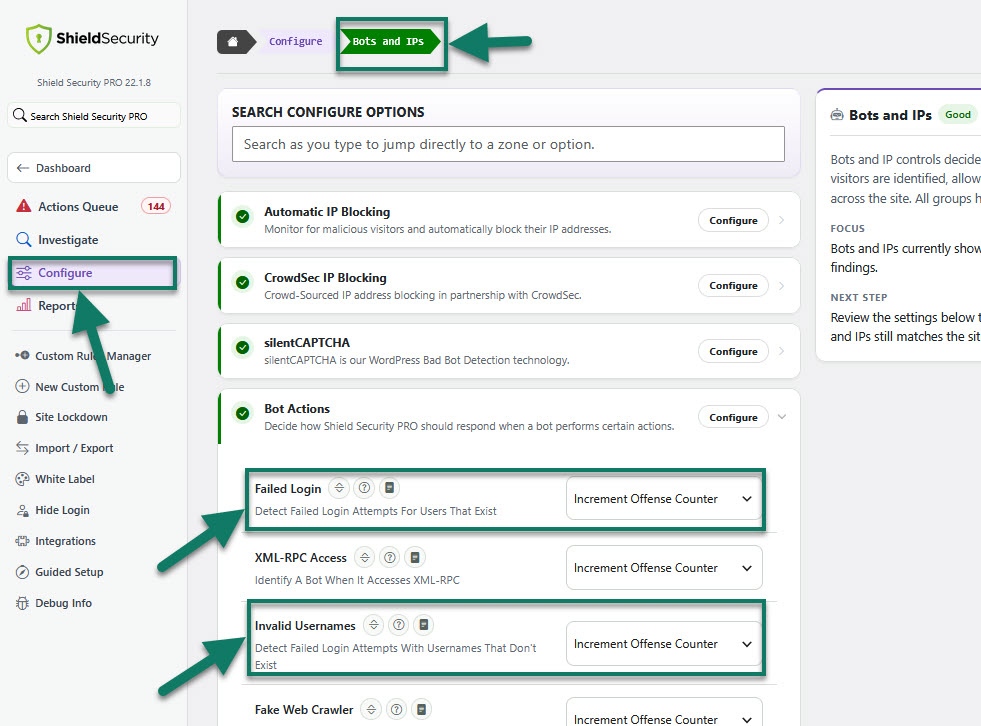Open the Failed Login action dropdown
The image size is (981, 726).
click(664, 499)
